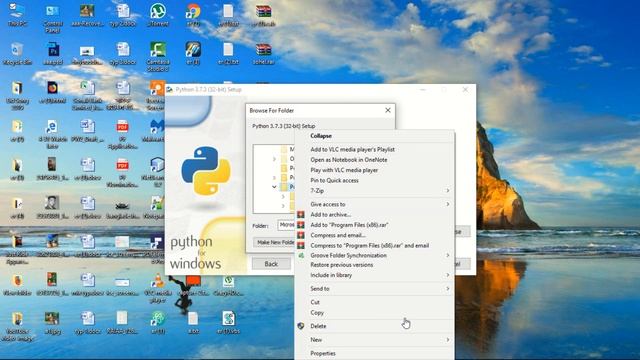Select the Google Chrome desktop shortcut
Viewport: 640px width, 360px height.
click(x=193, y=15)
